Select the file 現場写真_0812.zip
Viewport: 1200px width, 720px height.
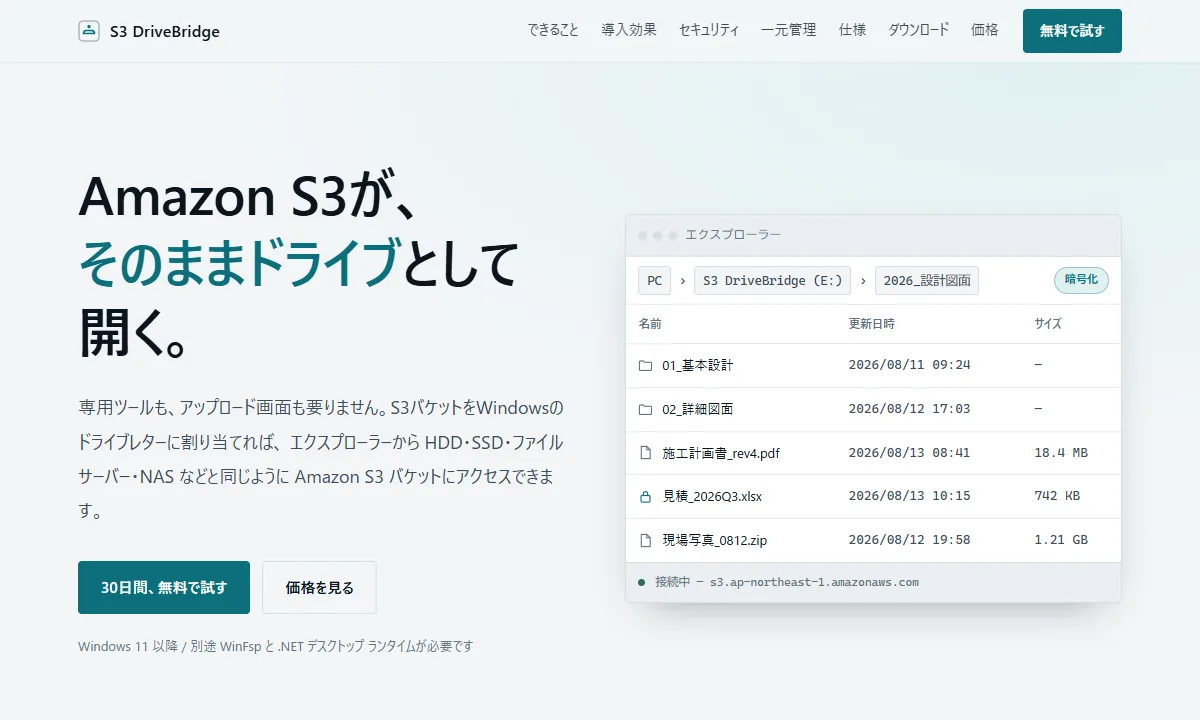point(715,540)
